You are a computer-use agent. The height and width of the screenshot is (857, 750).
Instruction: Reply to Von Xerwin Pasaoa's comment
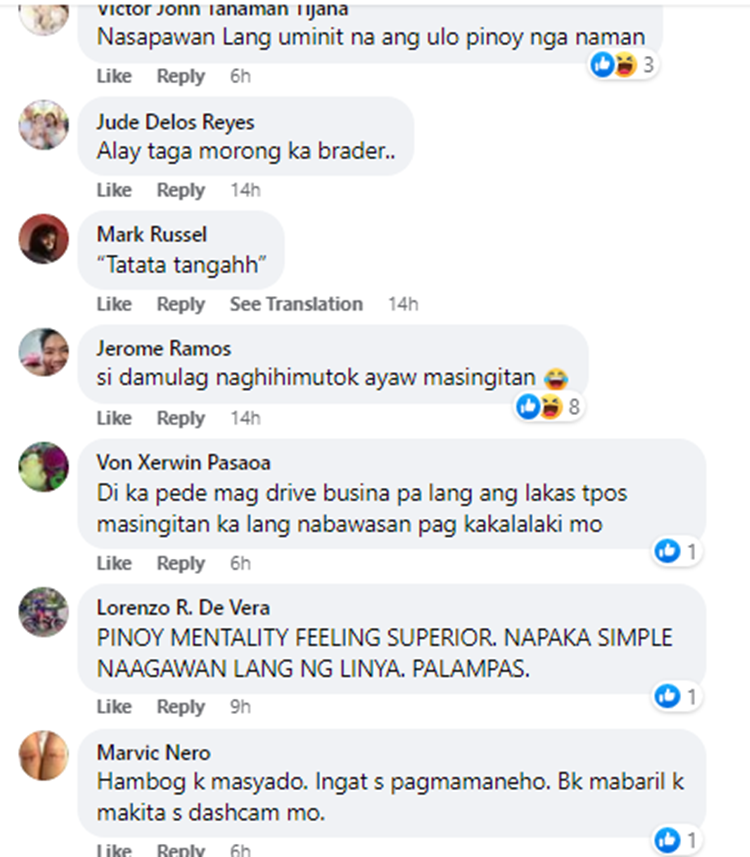(181, 563)
